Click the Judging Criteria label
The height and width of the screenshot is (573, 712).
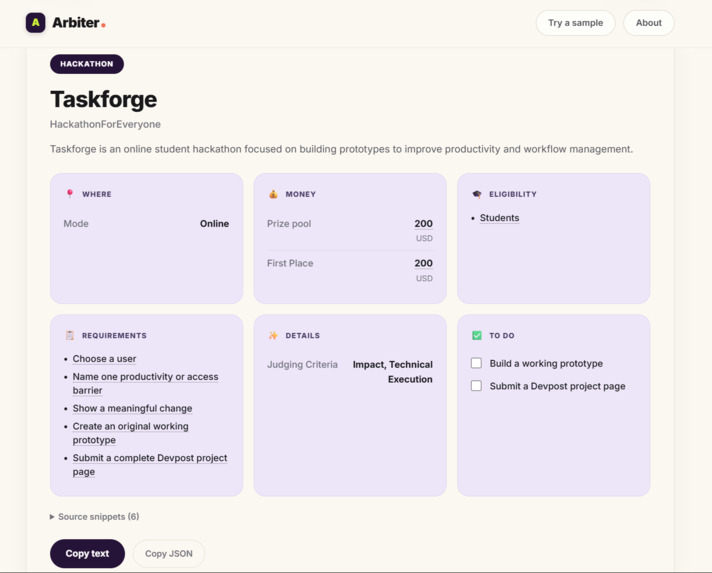point(302,365)
